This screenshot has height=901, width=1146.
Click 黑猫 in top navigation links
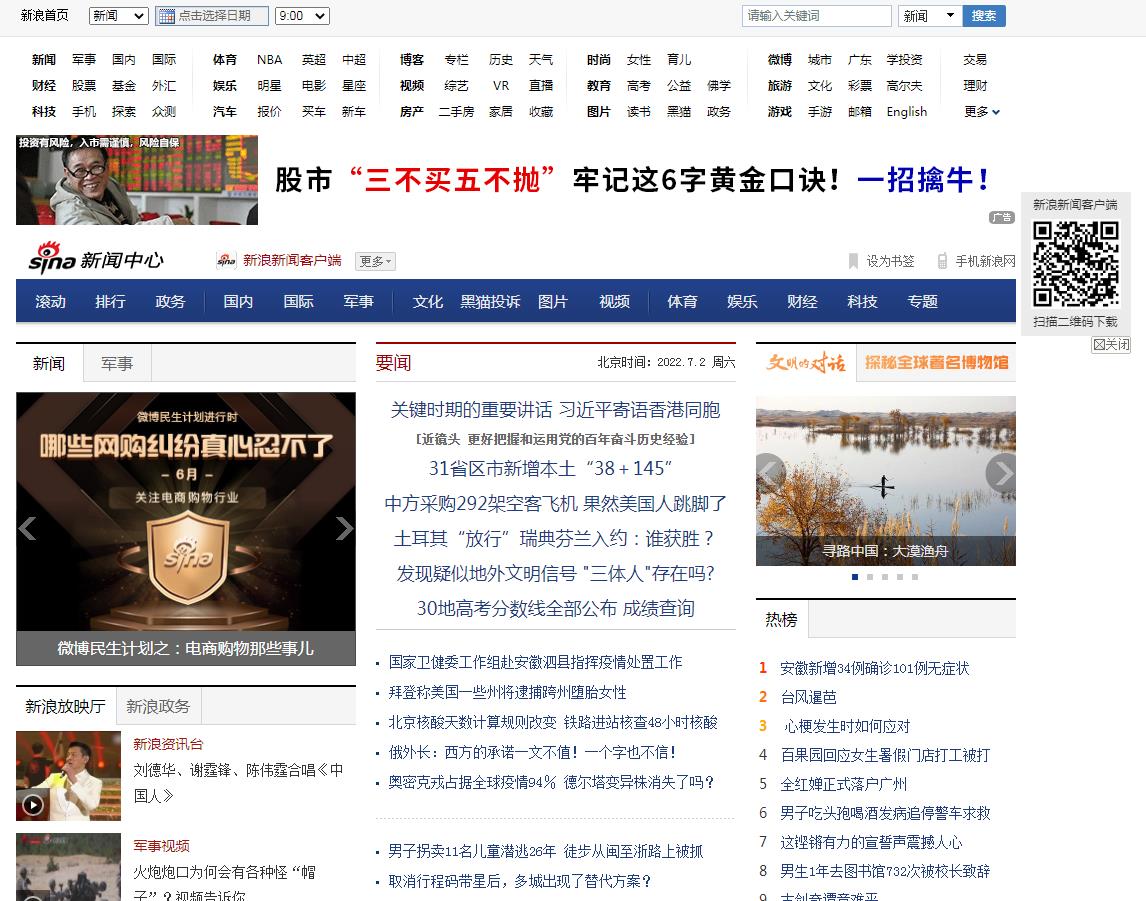(679, 112)
